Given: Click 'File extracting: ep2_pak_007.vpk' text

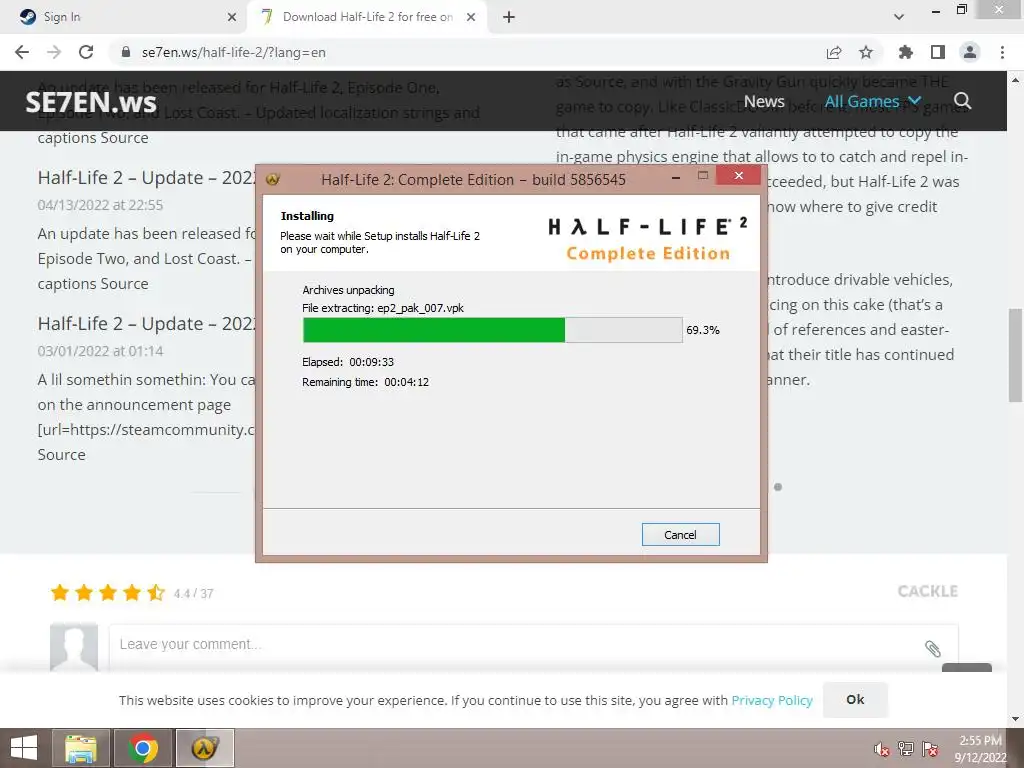Looking at the screenshot, I should coord(383,308).
